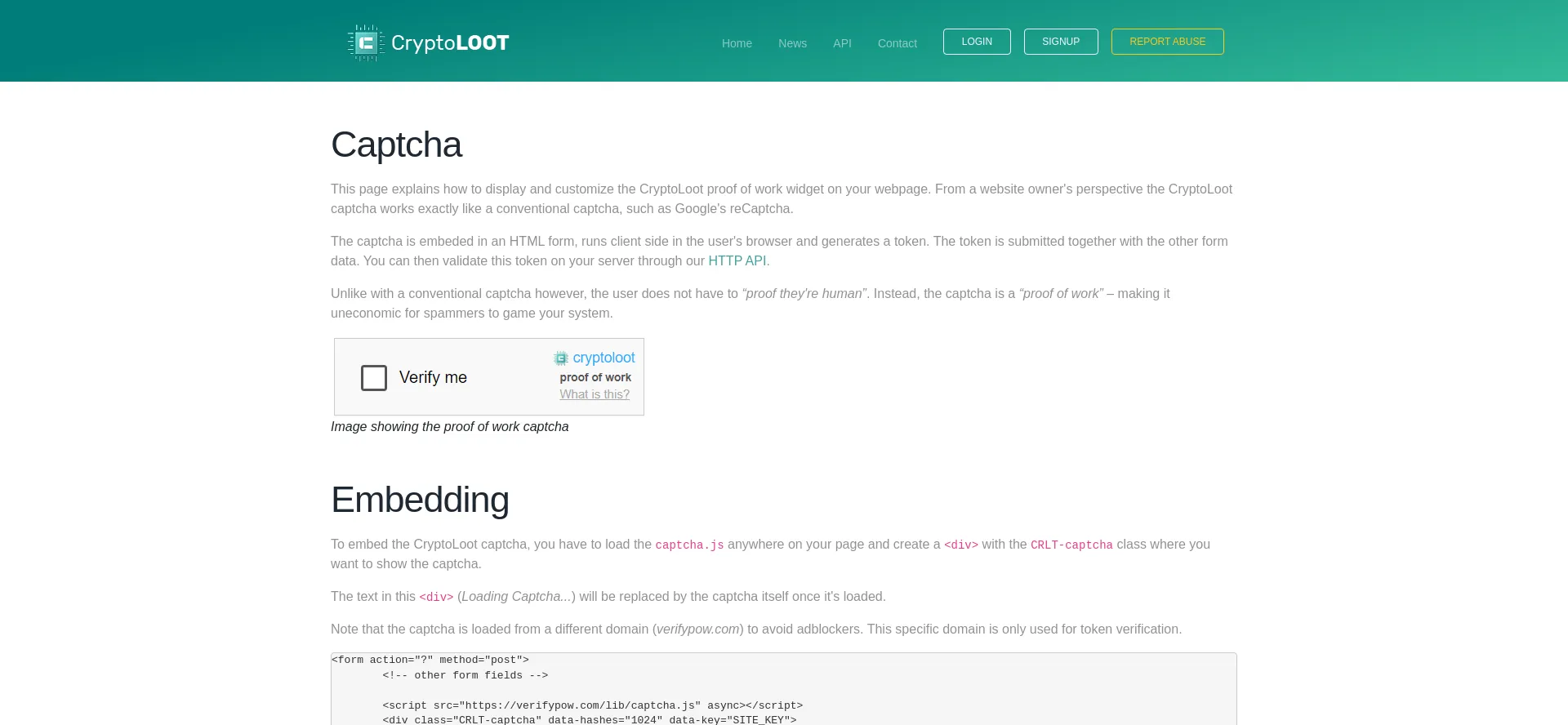Viewport: 1568px width, 725px height.
Task: Click the other form fields comment line
Action: (465, 675)
